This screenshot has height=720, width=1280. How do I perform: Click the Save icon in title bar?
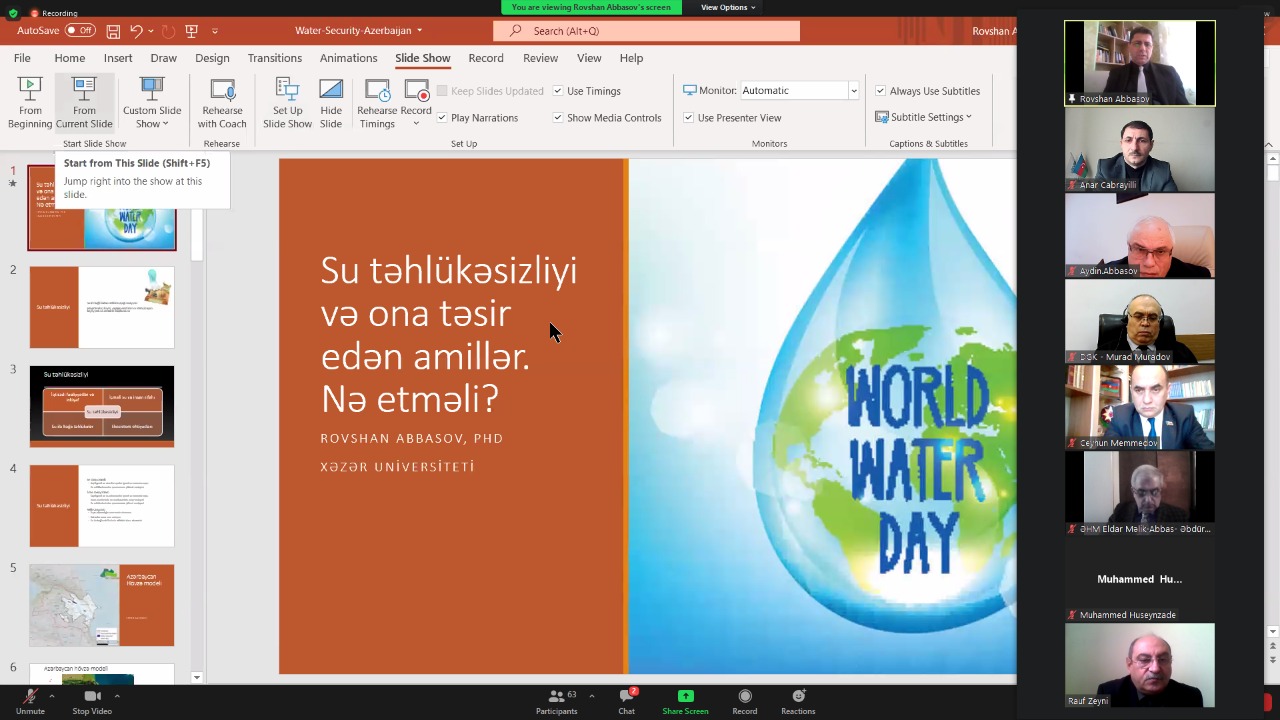click(113, 31)
